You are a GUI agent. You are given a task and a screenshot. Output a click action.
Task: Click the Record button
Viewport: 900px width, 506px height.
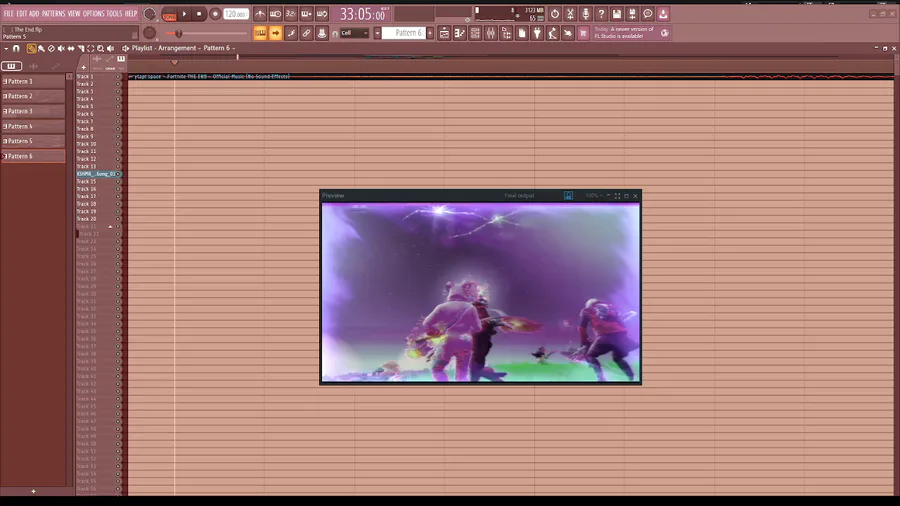pos(215,14)
